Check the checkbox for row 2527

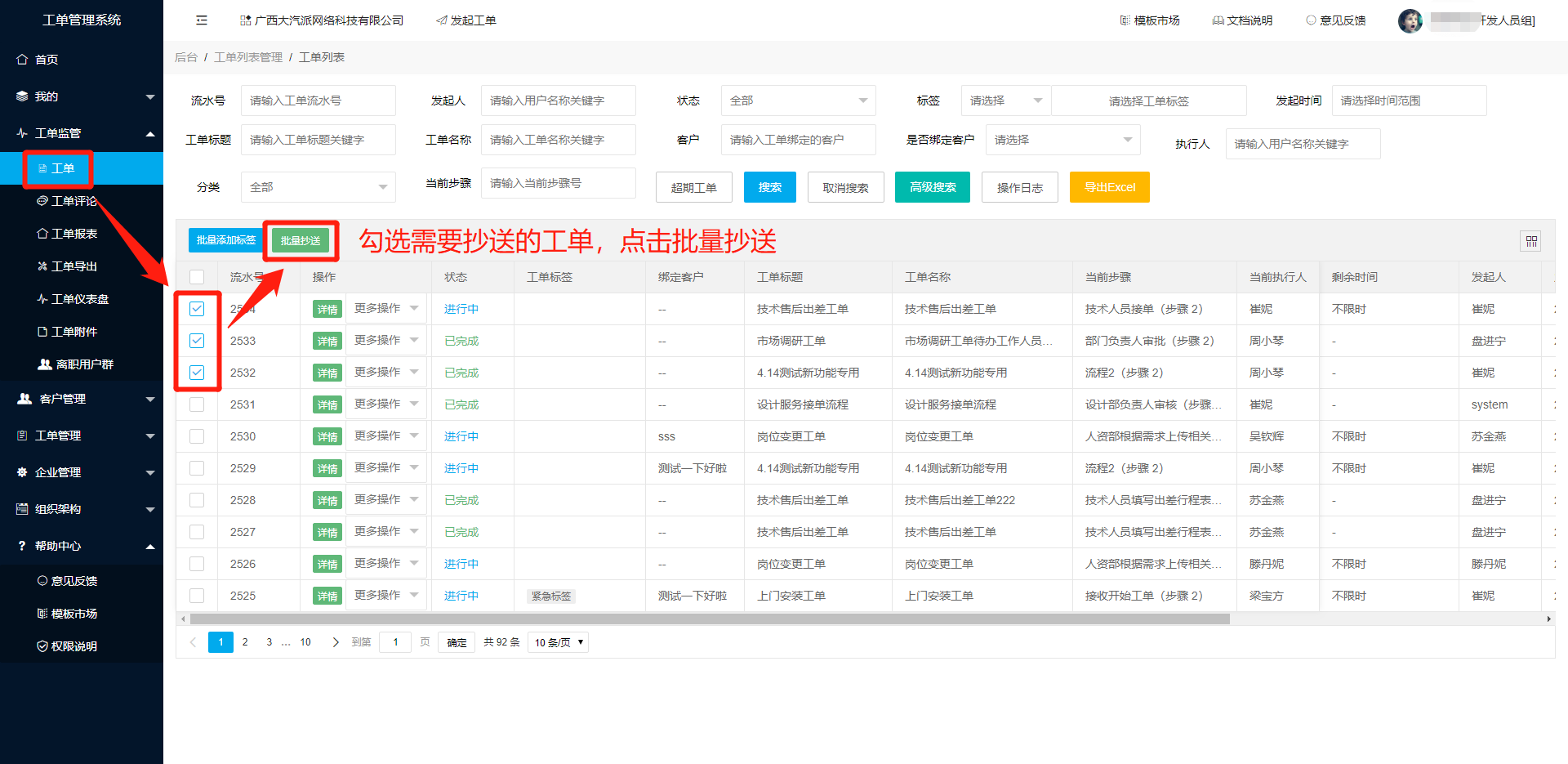(197, 532)
